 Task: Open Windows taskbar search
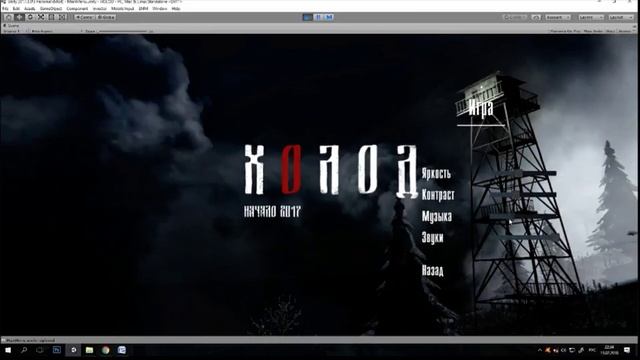[x=24, y=350]
